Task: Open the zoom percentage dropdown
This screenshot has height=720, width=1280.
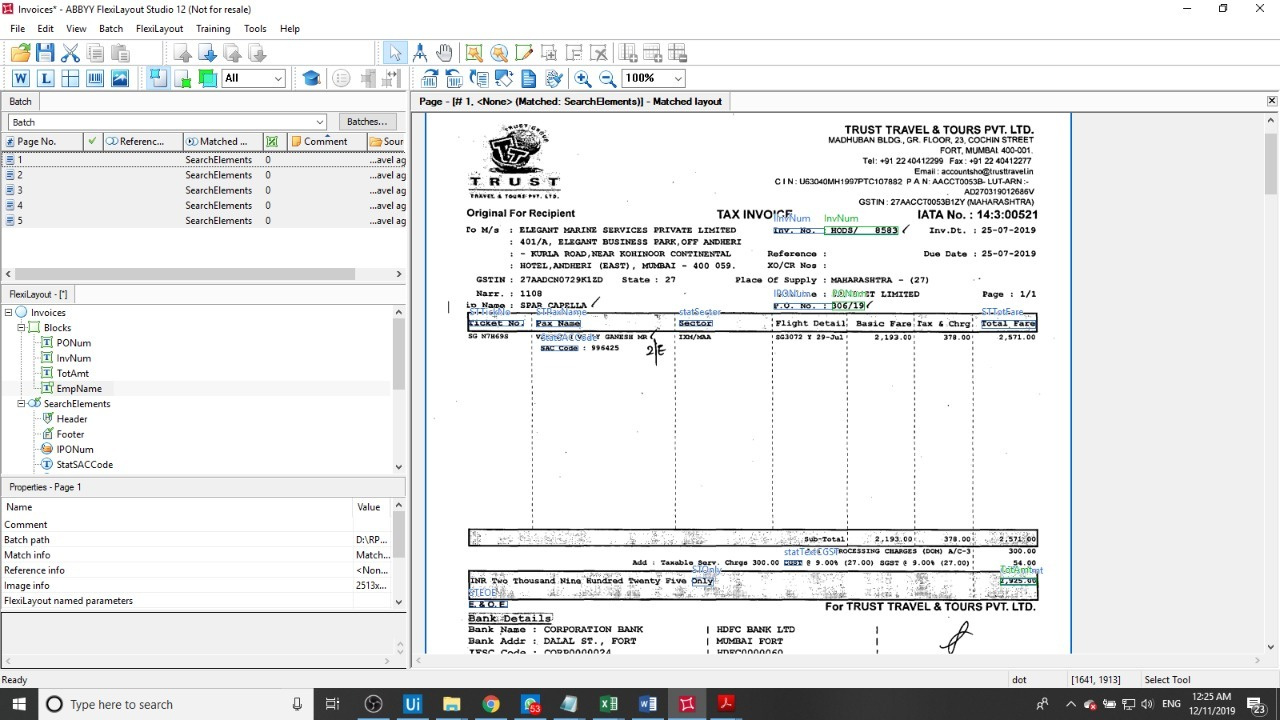Action: 678,78
